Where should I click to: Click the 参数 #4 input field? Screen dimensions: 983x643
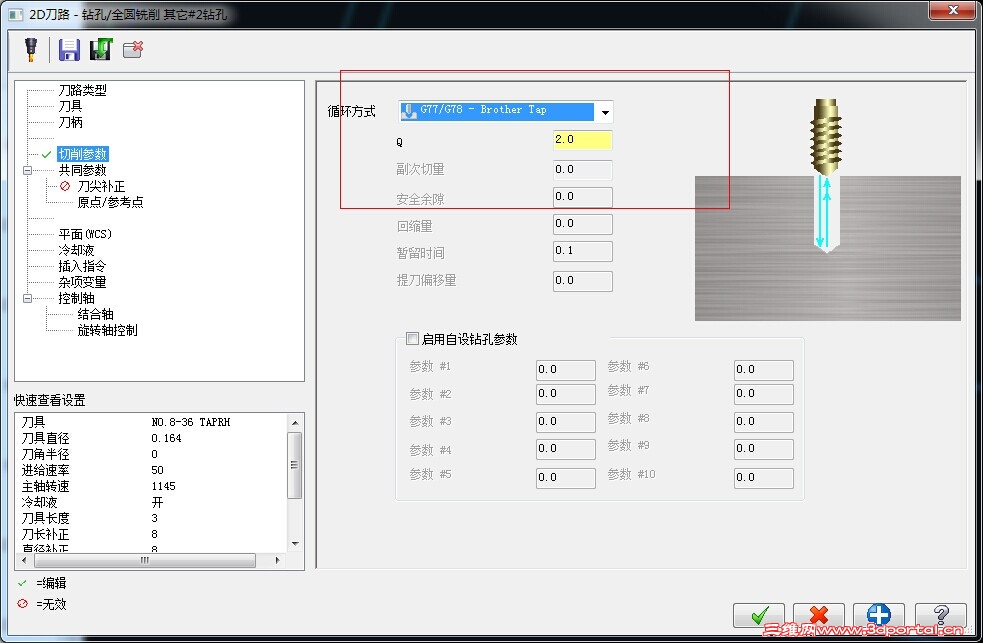[565, 449]
